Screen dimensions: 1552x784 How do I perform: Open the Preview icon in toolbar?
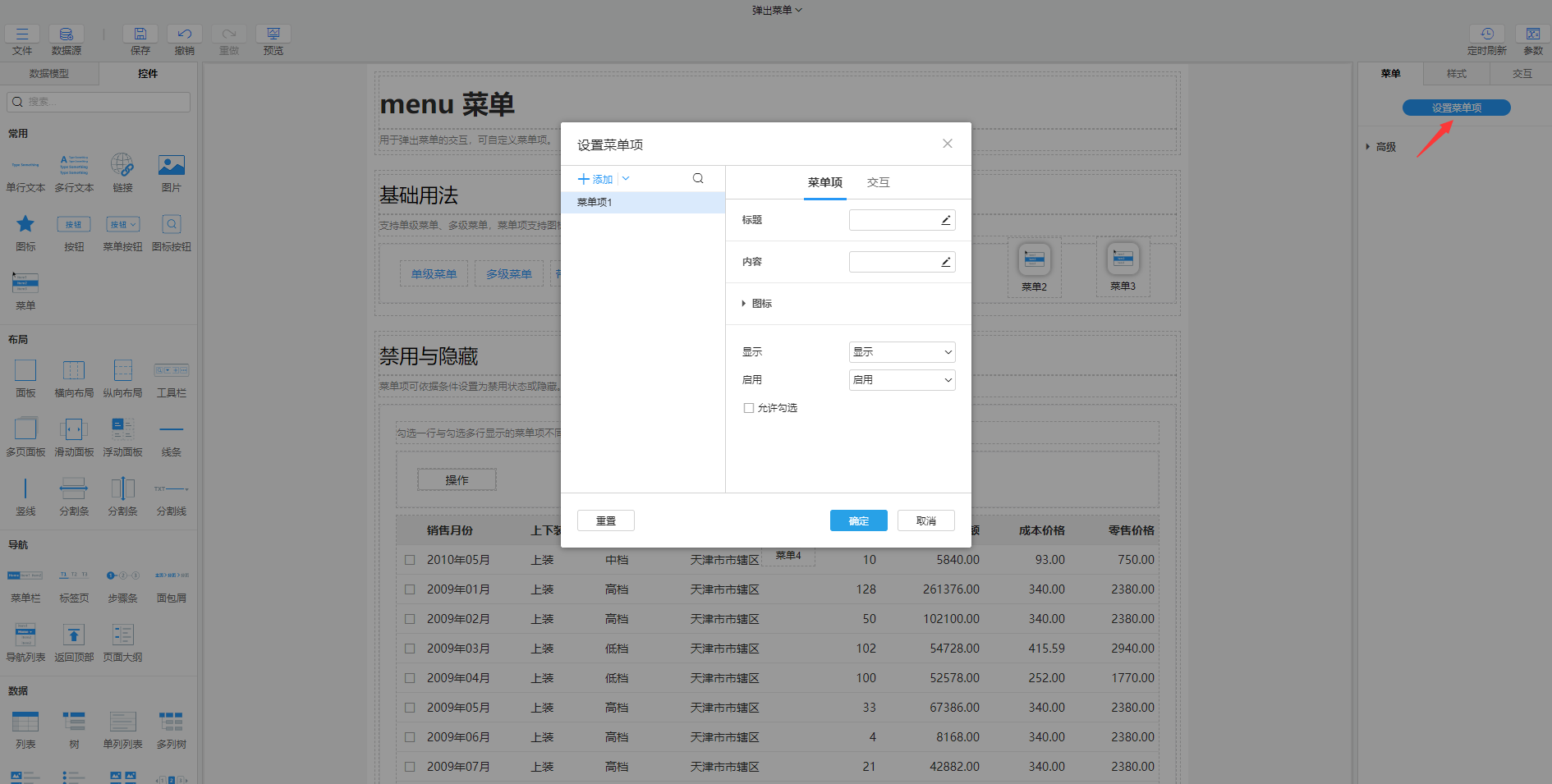coord(273,34)
